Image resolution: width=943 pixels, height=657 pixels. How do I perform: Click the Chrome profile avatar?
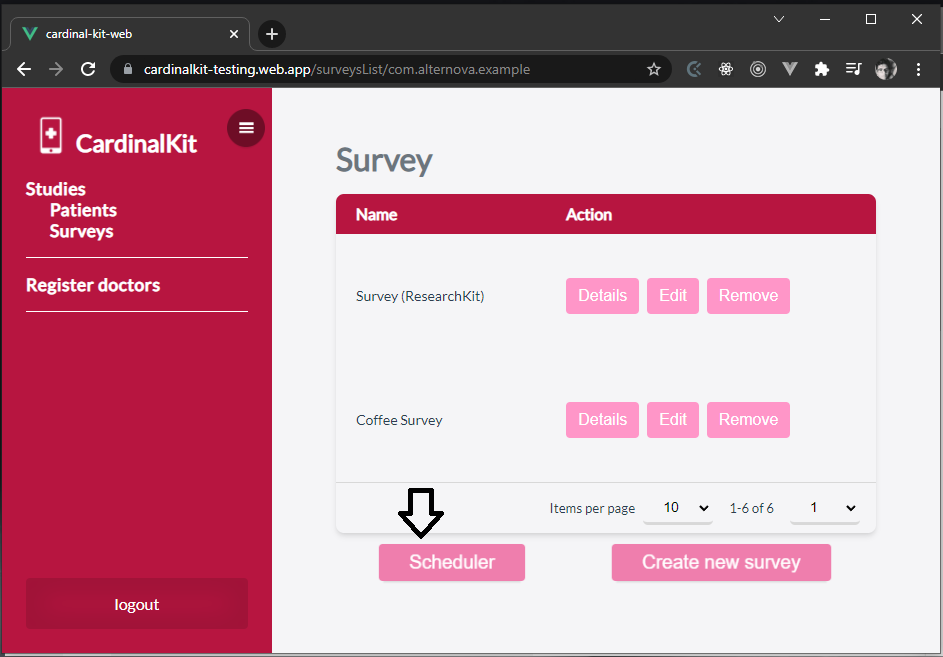[x=885, y=70]
